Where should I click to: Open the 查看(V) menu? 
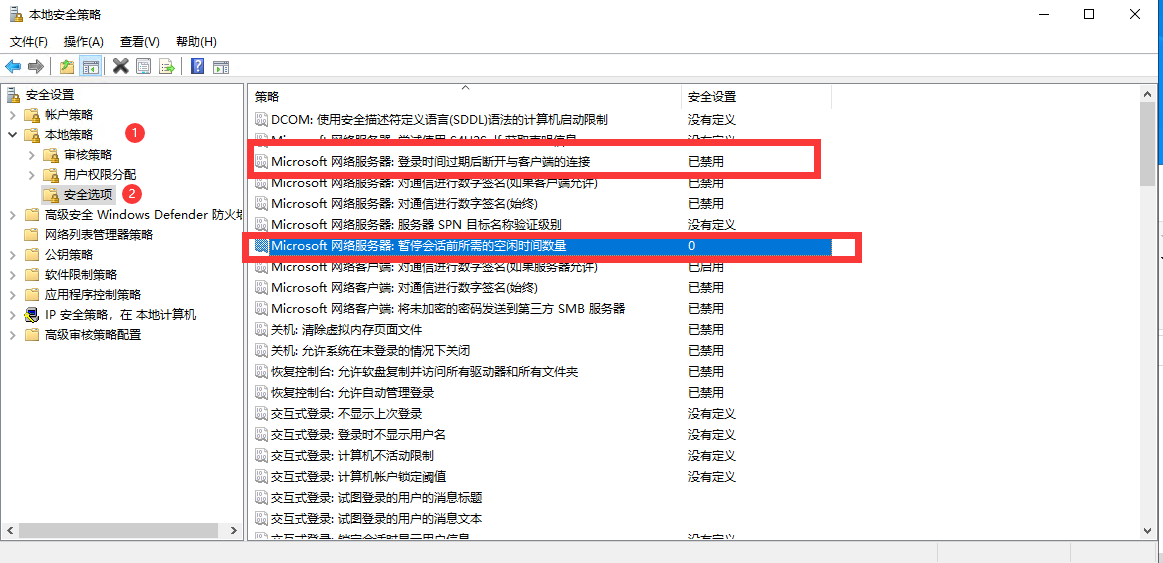139,41
